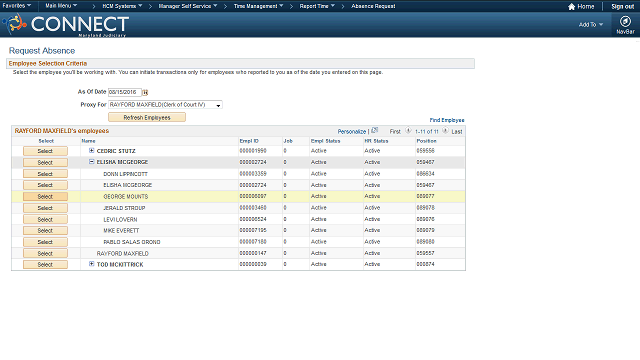Click the Select column header

point(46,141)
